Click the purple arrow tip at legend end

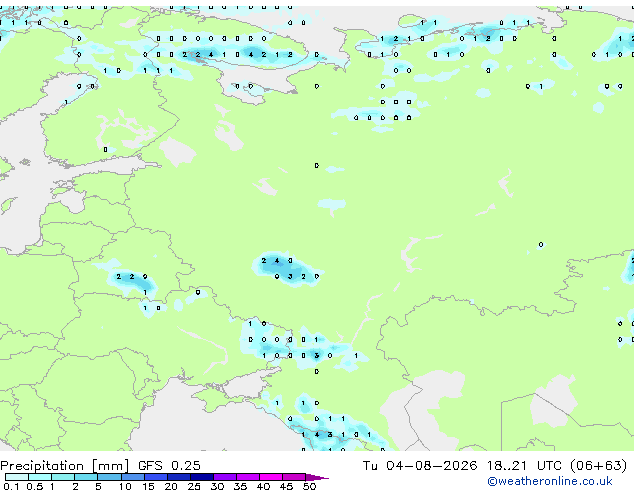317,477
